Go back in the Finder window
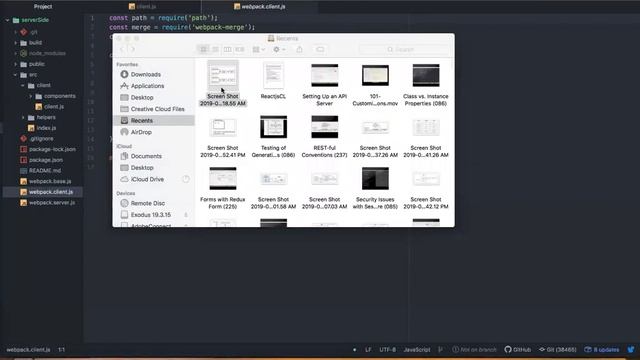The width and height of the screenshot is (640, 360). click(122, 49)
